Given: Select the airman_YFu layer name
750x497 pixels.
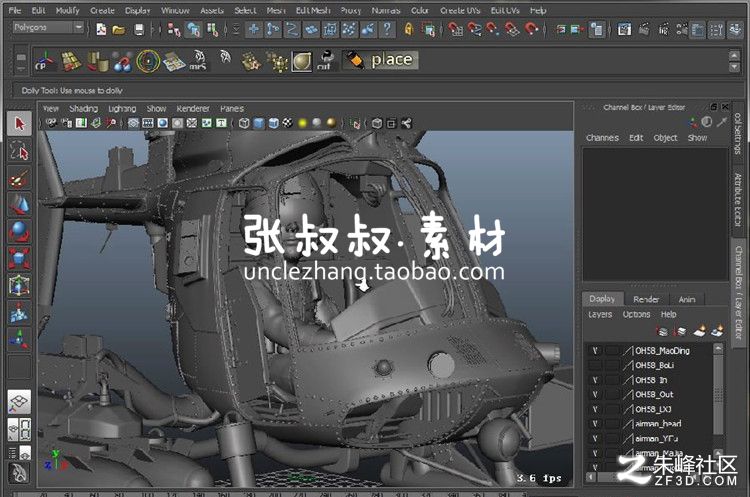Looking at the screenshot, I should (x=656, y=439).
